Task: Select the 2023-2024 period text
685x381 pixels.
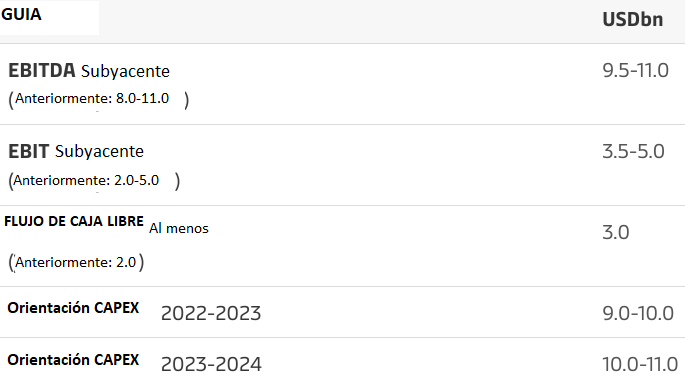Action: point(211,364)
